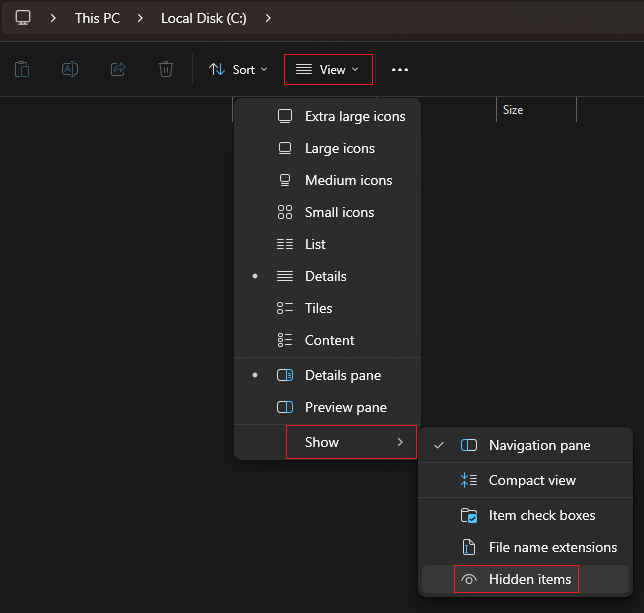Screen dimensions: 644x613
Task: Click chevron after Local Disk (C:)
Action: (268, 18)
